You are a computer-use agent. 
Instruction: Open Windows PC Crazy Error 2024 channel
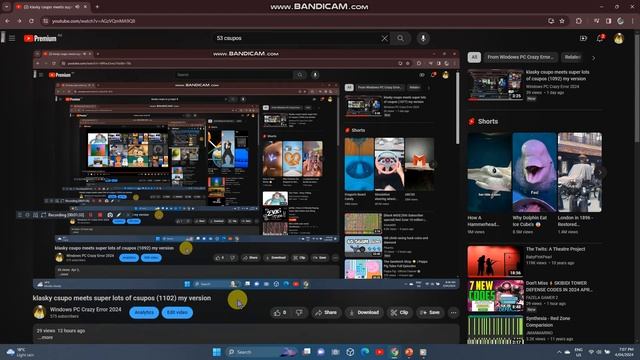click(86, 309)
